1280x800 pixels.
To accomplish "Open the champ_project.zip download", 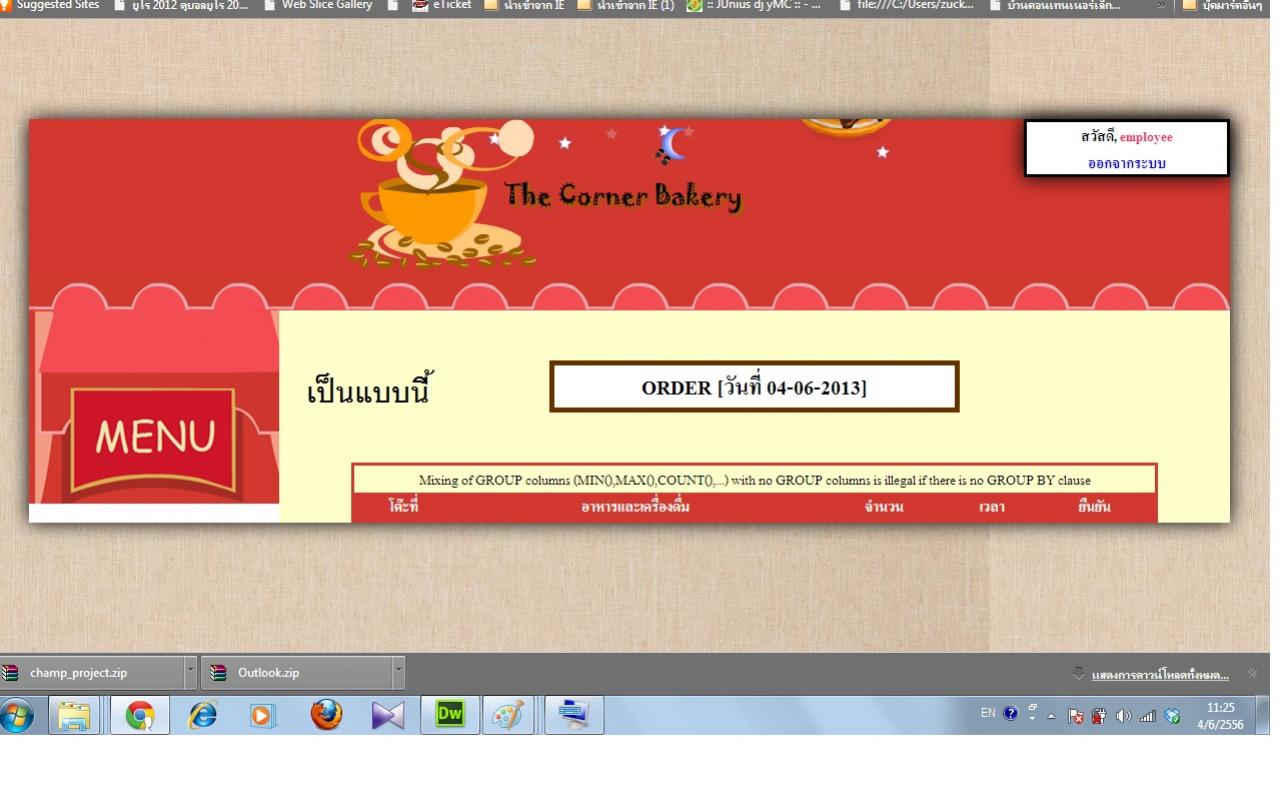I will click(92, 673).
